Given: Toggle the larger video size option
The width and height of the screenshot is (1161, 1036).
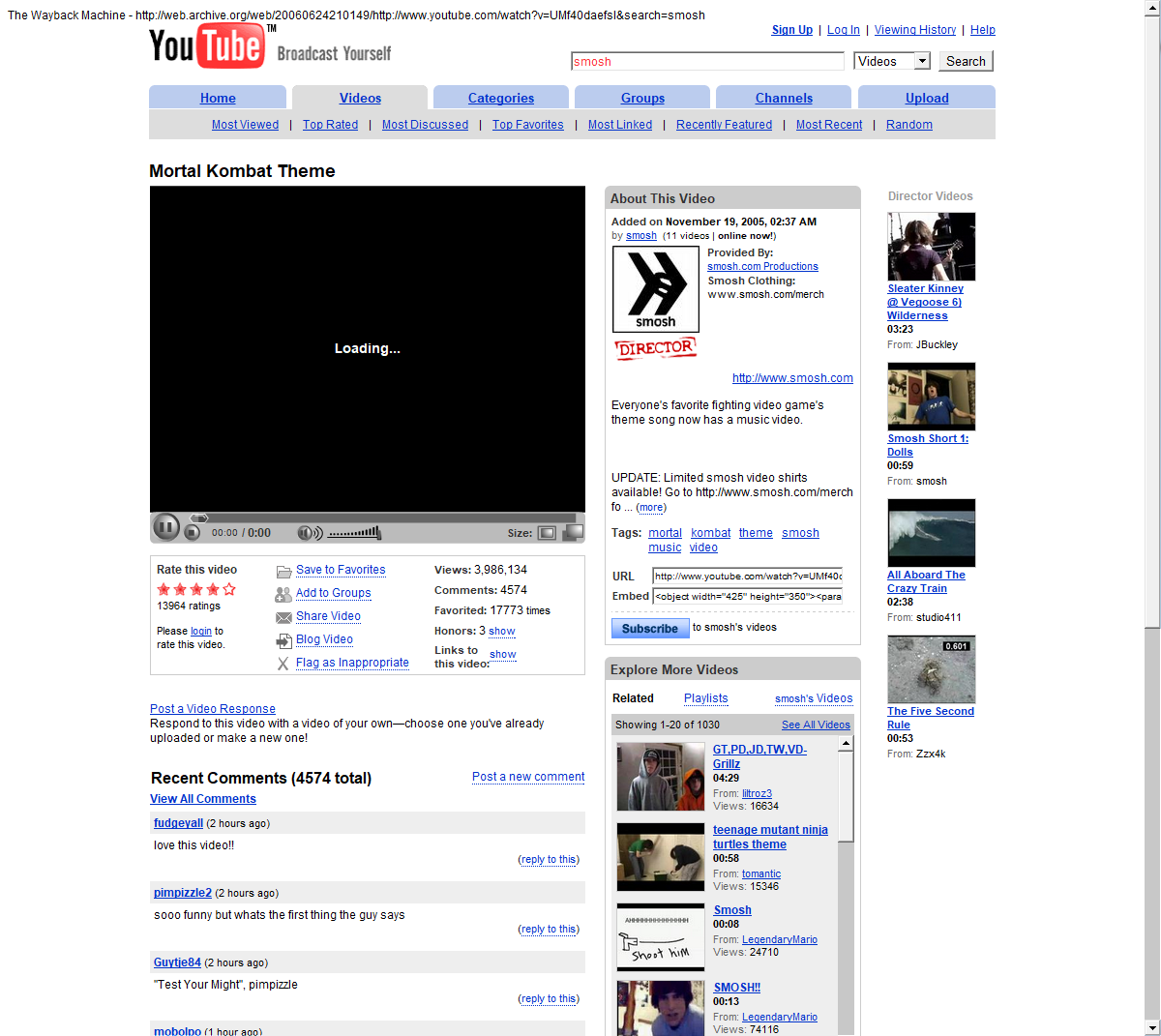Looking at the screenshot, I should [x=573, y=532].
